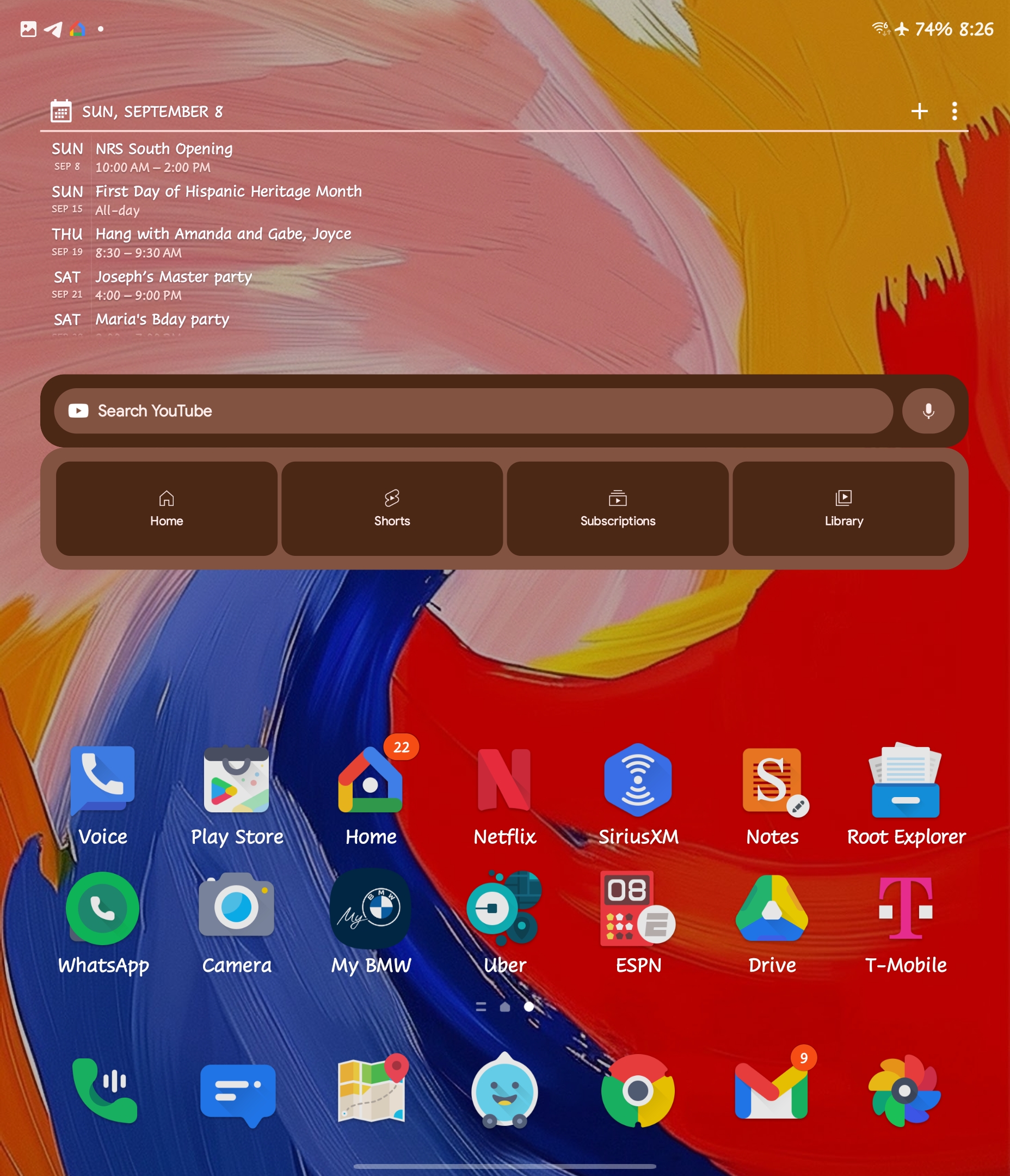The width and height of the screenshot is (1010, 1176).
Task: Tap the Wi-Fi status icon
Action: (880, 28)
